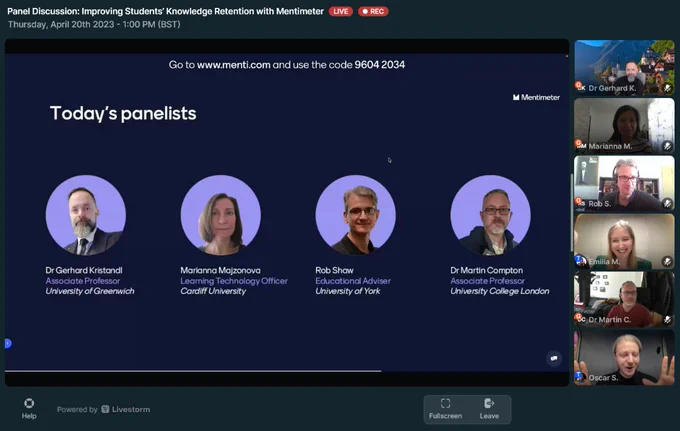Click the 'Today's panelists' heading
This screenshot has height=431, width=680.
point(123,114)
